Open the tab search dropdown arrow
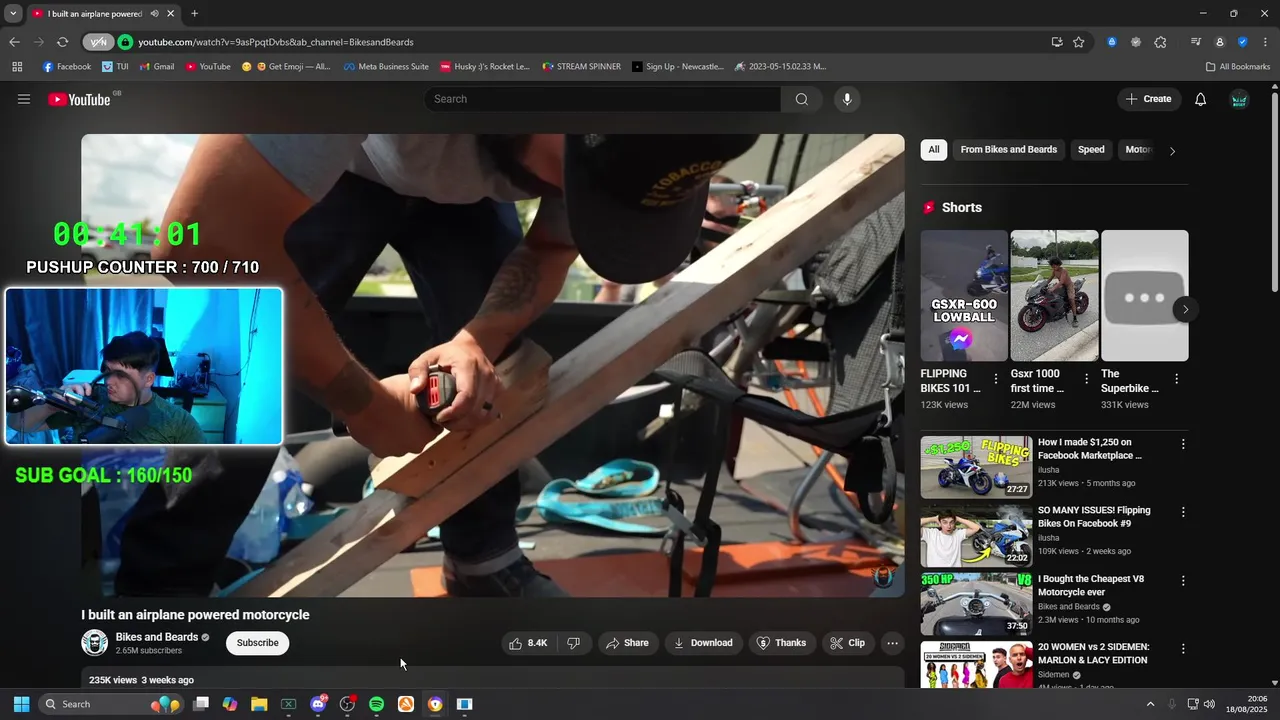 pyautogui.click(x=13, y=14)
